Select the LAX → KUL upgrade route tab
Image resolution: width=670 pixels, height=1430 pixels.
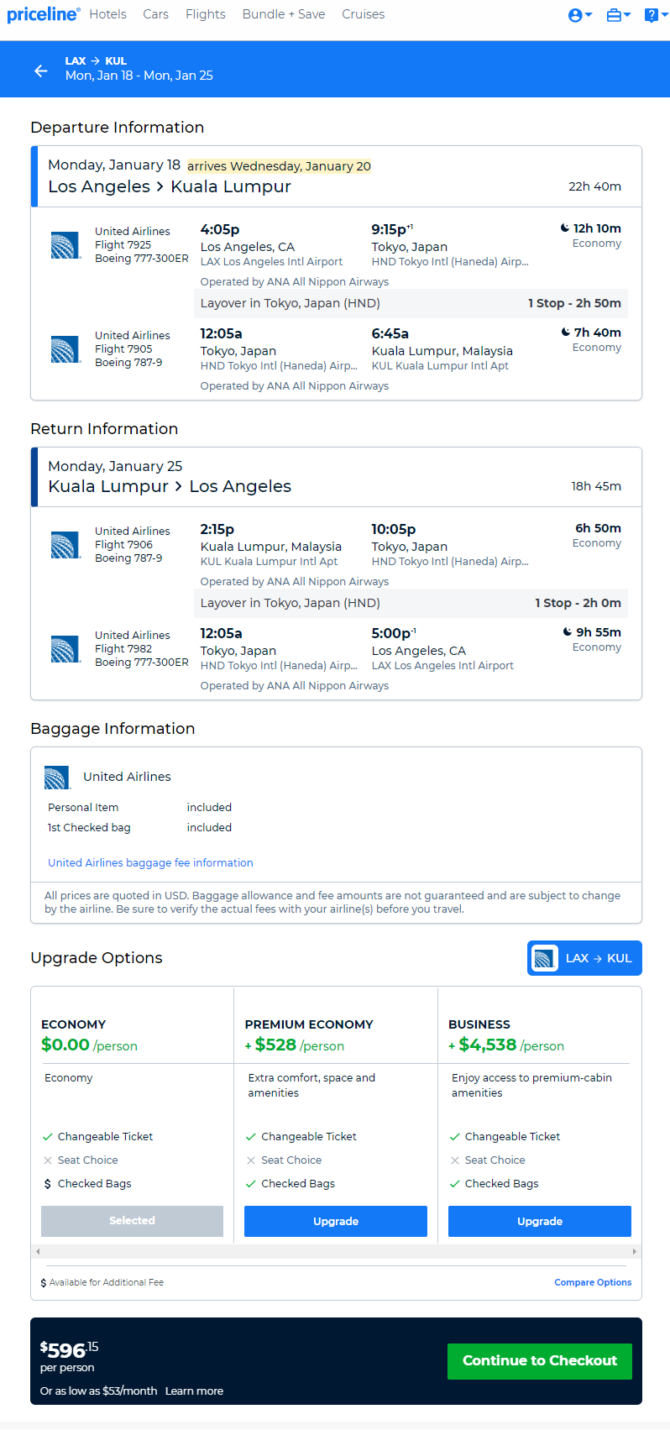click(585, 958)
